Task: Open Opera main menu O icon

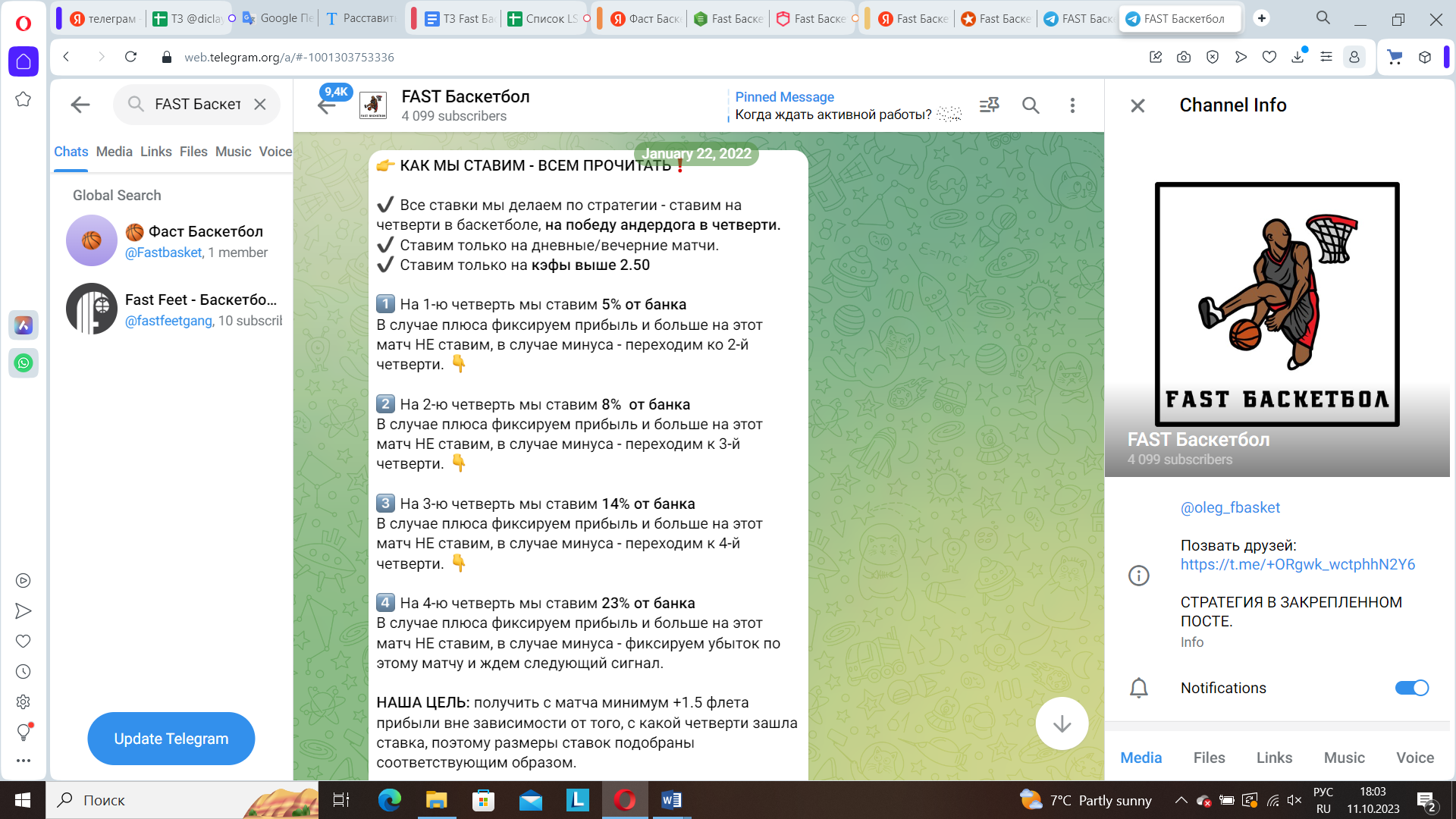Action: click(x=24, y=24)
